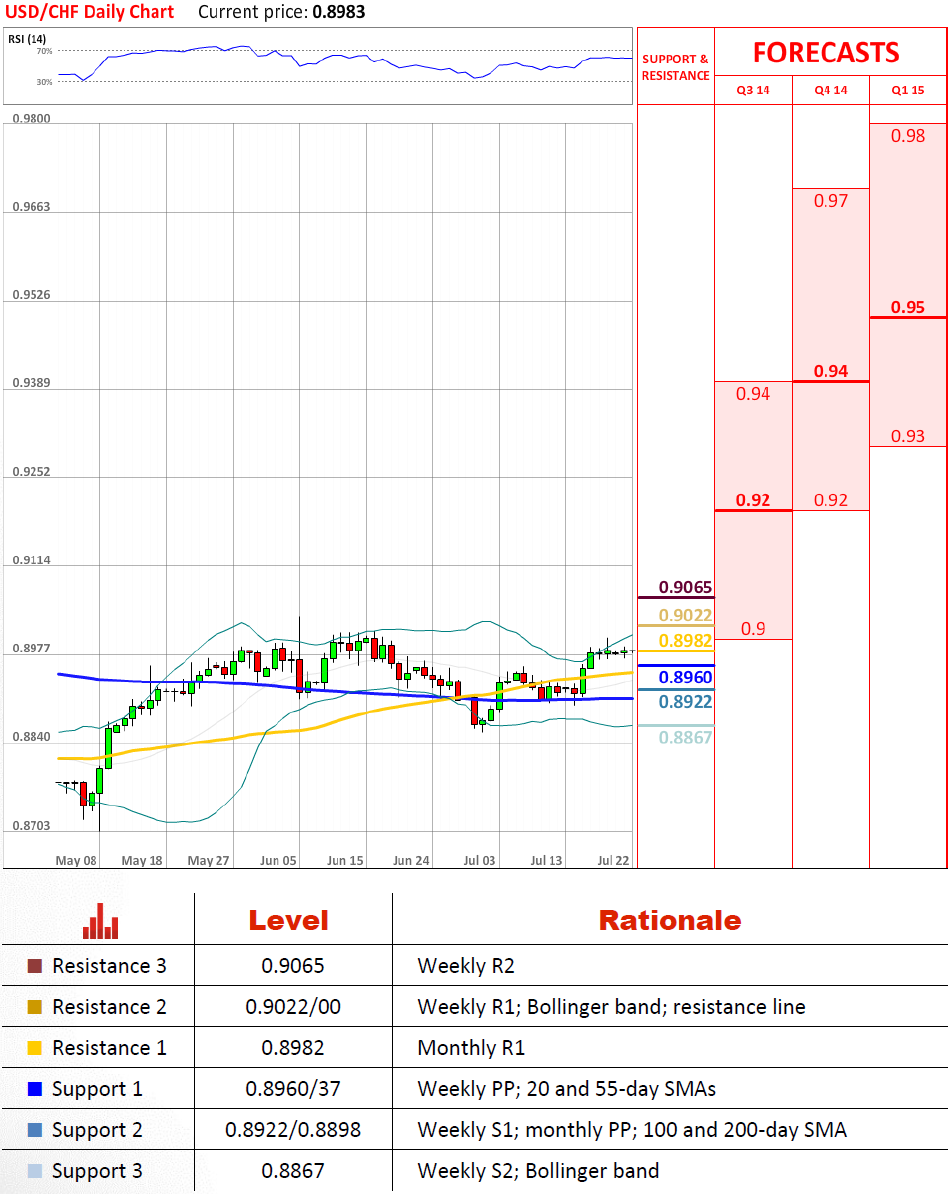Viewport: 950px width, 1194px height.
Task: Click the 0.97 forecast value in Q4 14
Action: (x=830, y=201)
